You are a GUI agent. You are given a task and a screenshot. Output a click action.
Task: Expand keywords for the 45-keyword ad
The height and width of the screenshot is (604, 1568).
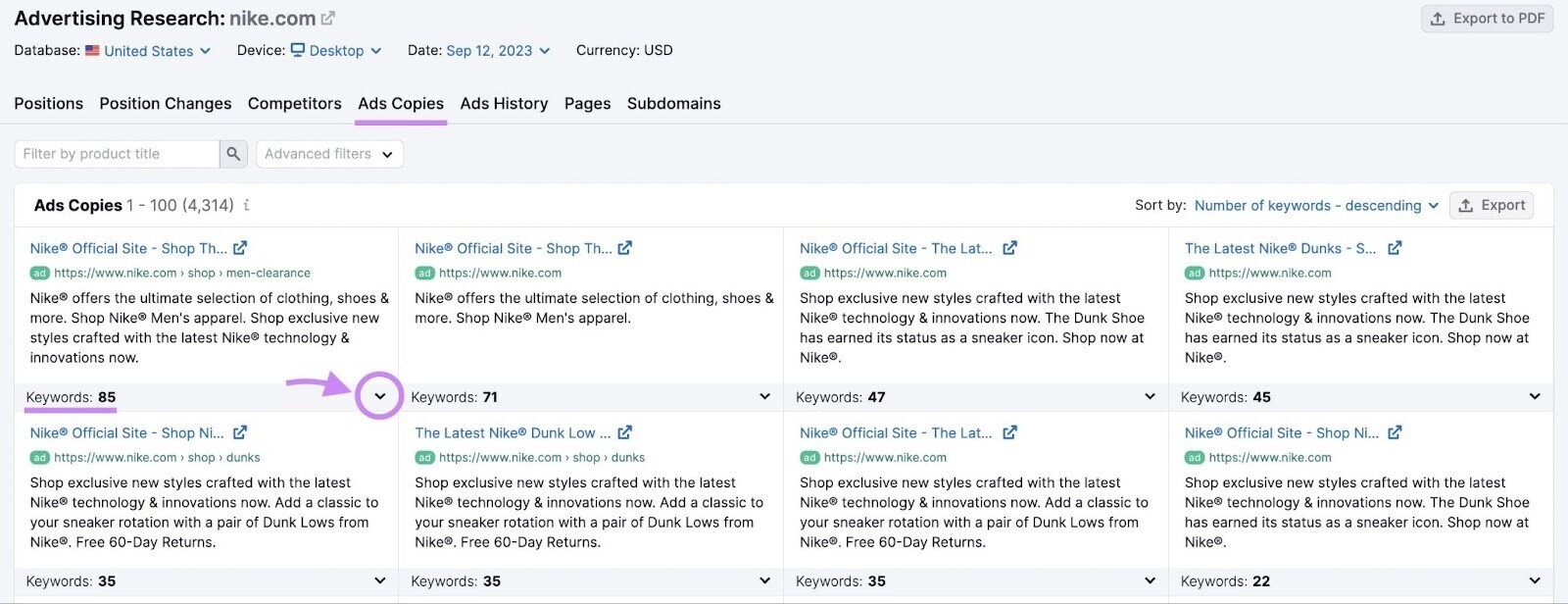point(1535,397)
